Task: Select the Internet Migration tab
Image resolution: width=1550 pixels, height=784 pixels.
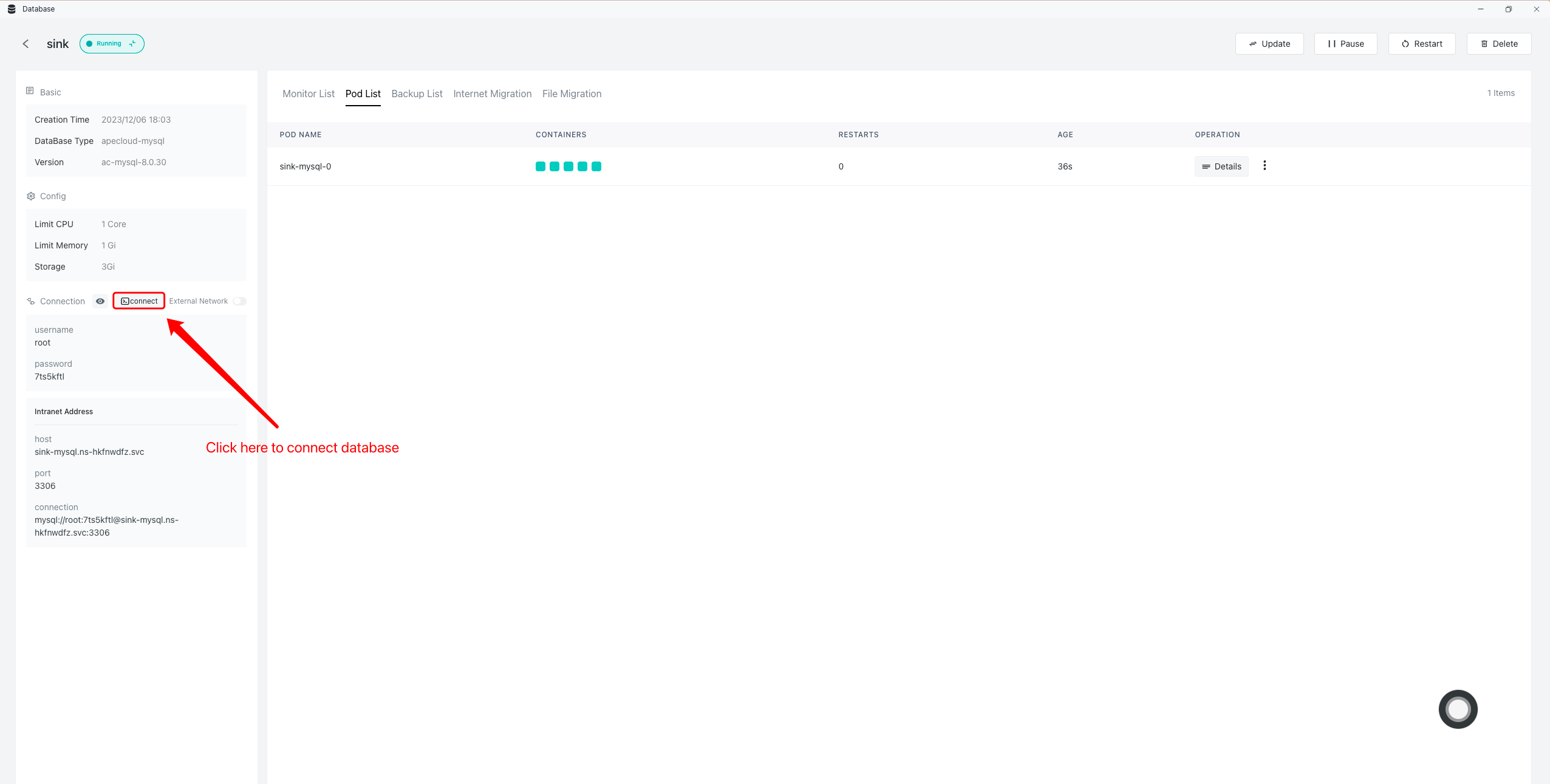Action: click(492, 94)
